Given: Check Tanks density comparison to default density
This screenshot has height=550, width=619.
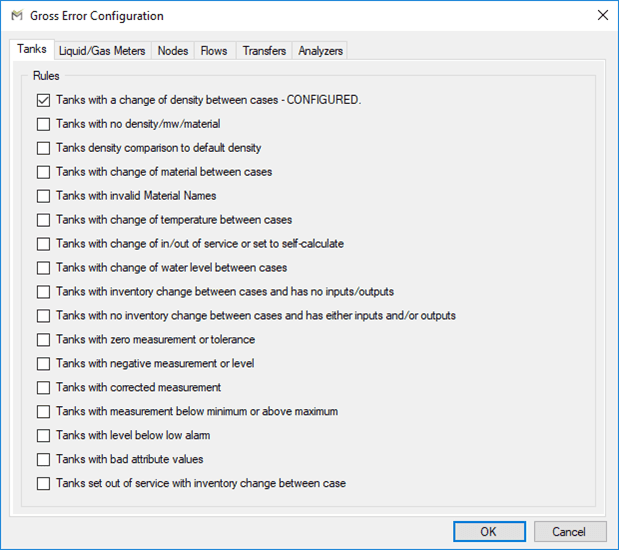Looking at the screenshot, I should [x=43, y=148].
